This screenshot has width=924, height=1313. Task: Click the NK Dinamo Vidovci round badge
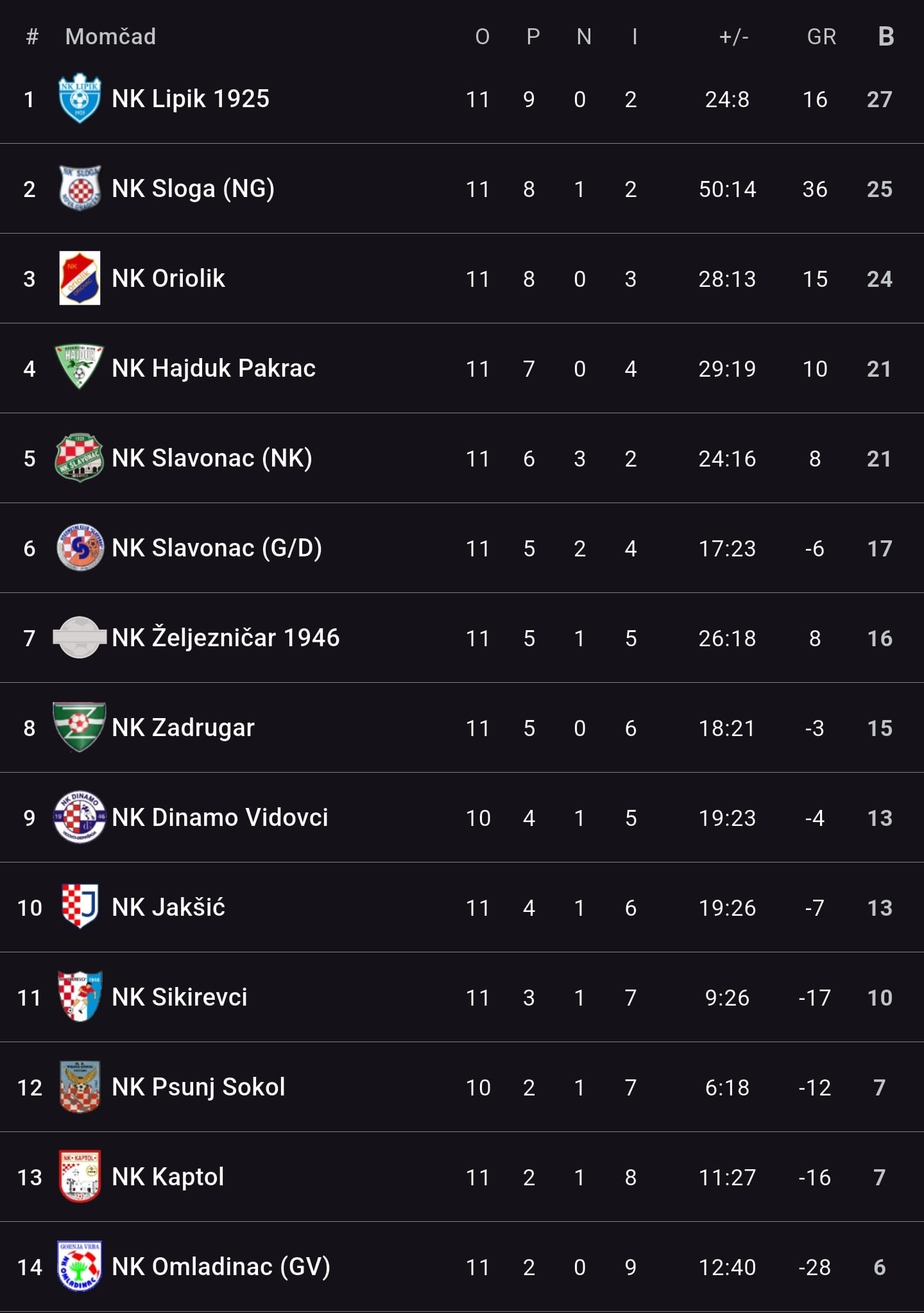pyautogui.click(x=79, y=817)
